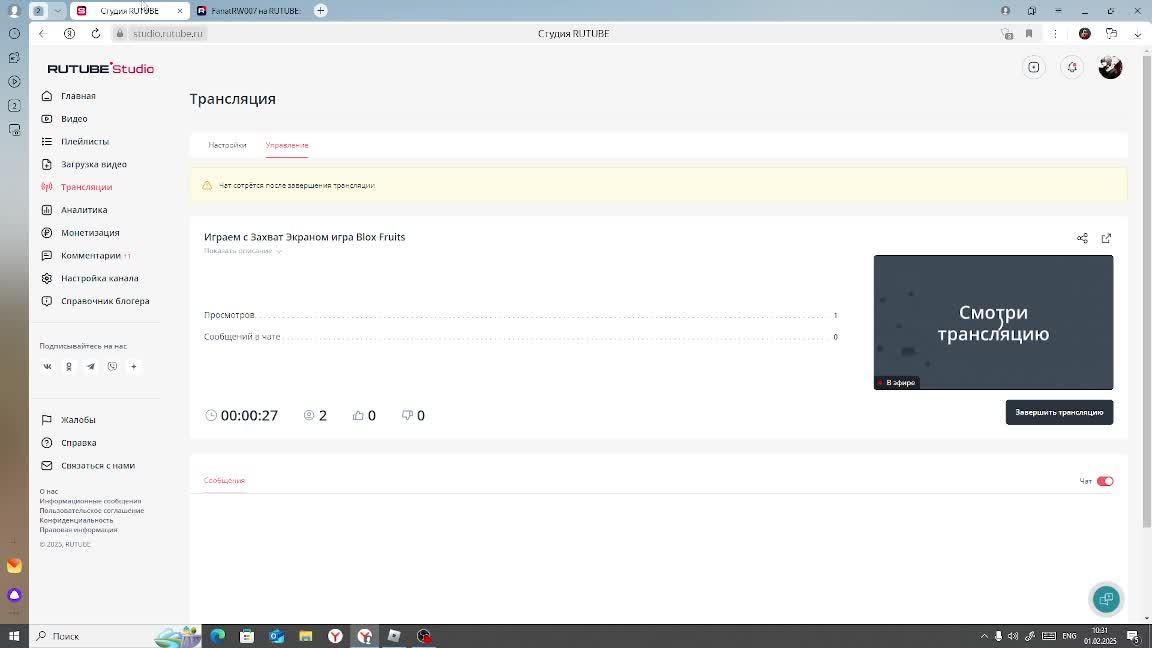Click the bookmark icon in address bar
1152x648 pixels.
(x=1029, y=34)
